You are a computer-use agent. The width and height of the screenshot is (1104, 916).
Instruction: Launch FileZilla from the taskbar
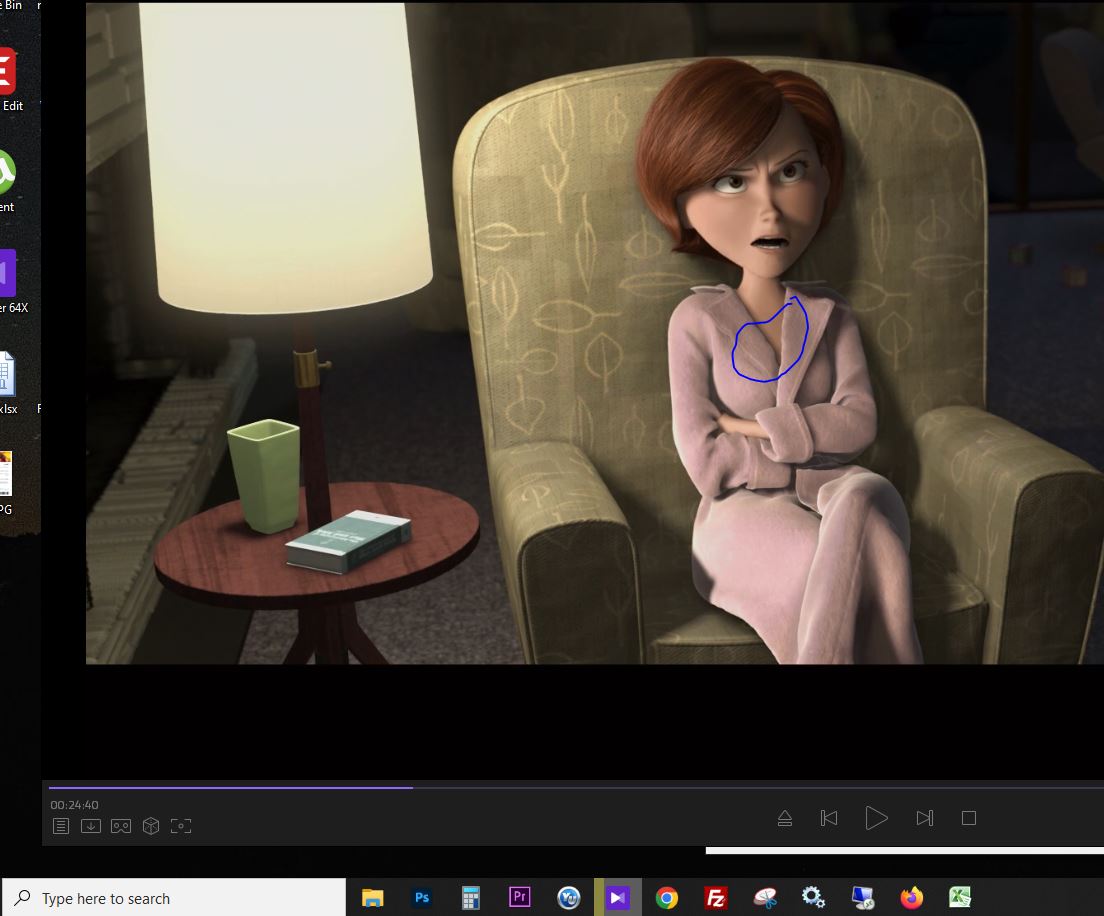tap(715, 898)
